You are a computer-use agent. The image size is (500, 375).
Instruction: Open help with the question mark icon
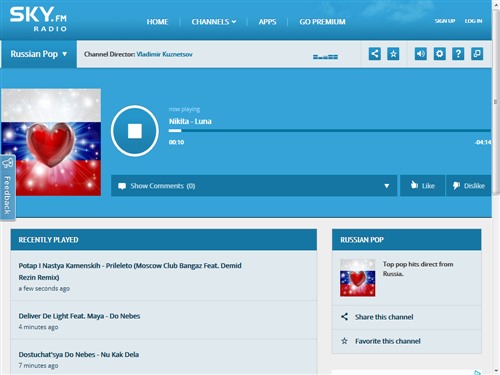pyautogui.click(x=458, y=54)
